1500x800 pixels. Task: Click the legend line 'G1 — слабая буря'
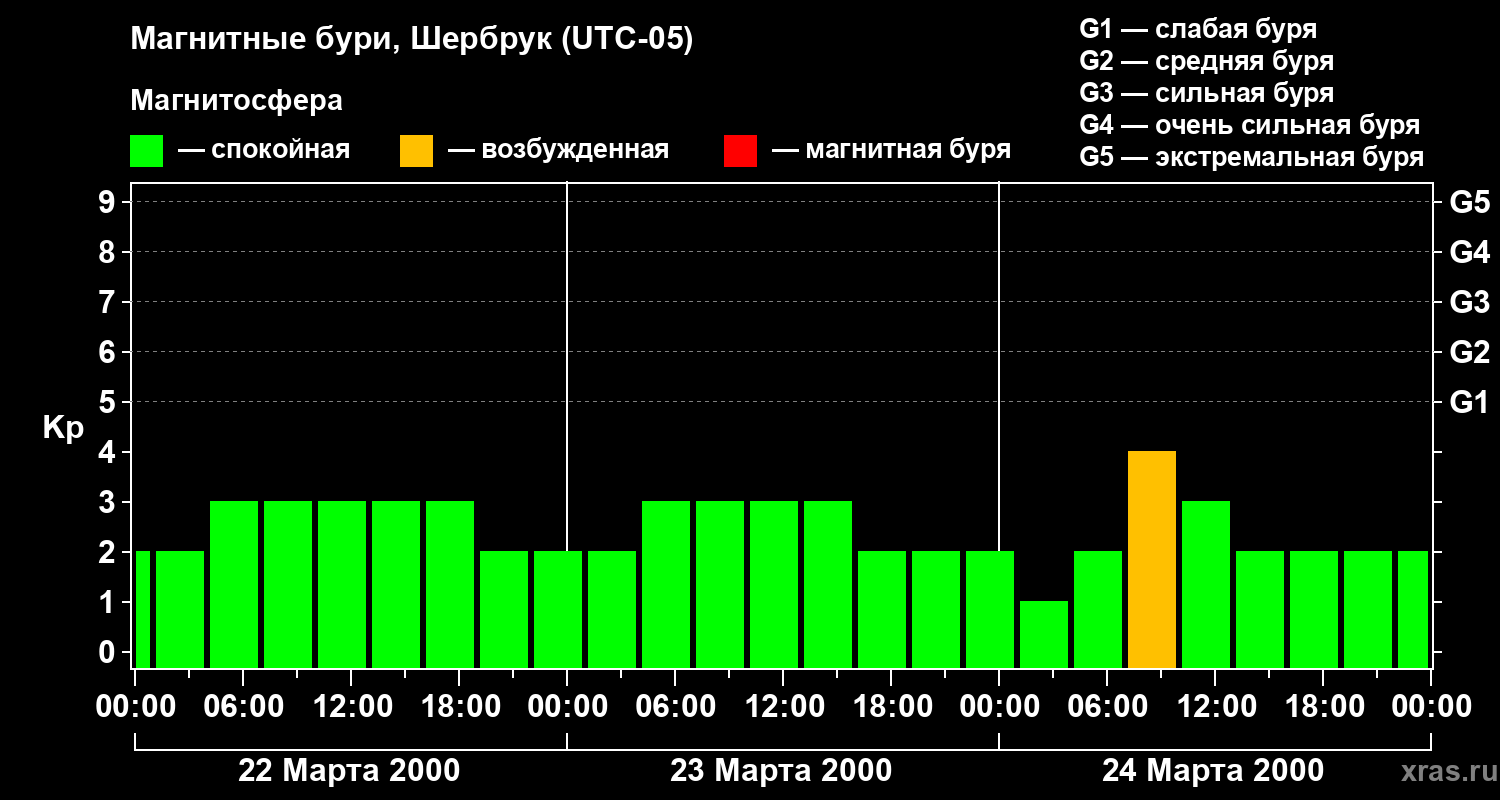tap(1198, 29)
